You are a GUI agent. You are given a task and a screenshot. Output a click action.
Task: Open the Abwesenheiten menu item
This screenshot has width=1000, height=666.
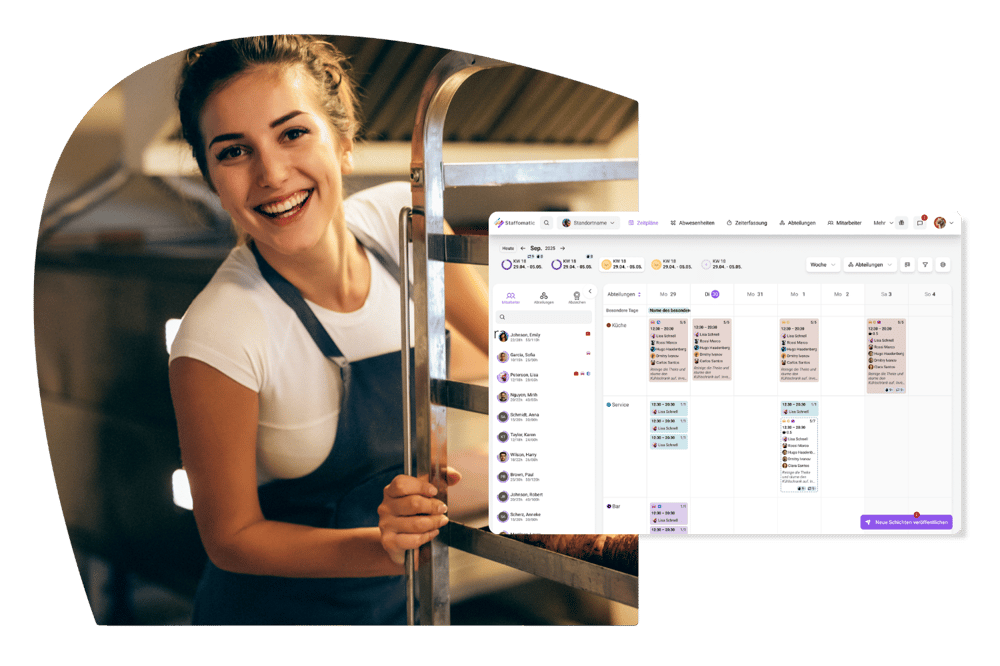pos(693,223)
